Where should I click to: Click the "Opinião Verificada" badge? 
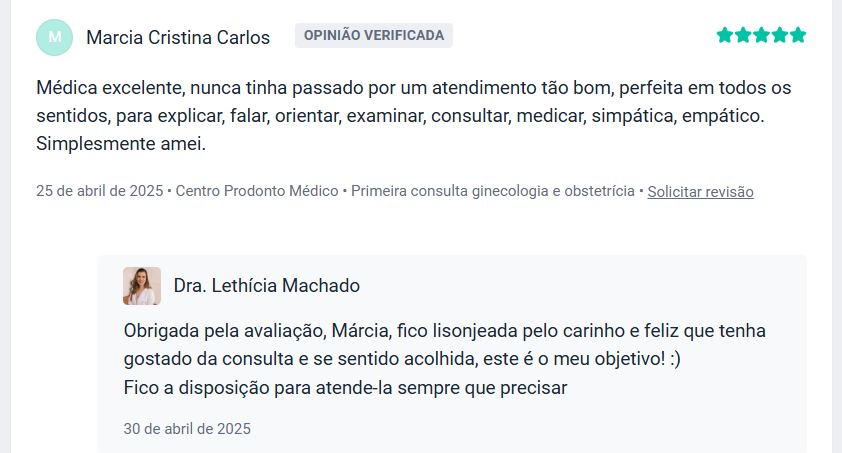tap(374, 36)
